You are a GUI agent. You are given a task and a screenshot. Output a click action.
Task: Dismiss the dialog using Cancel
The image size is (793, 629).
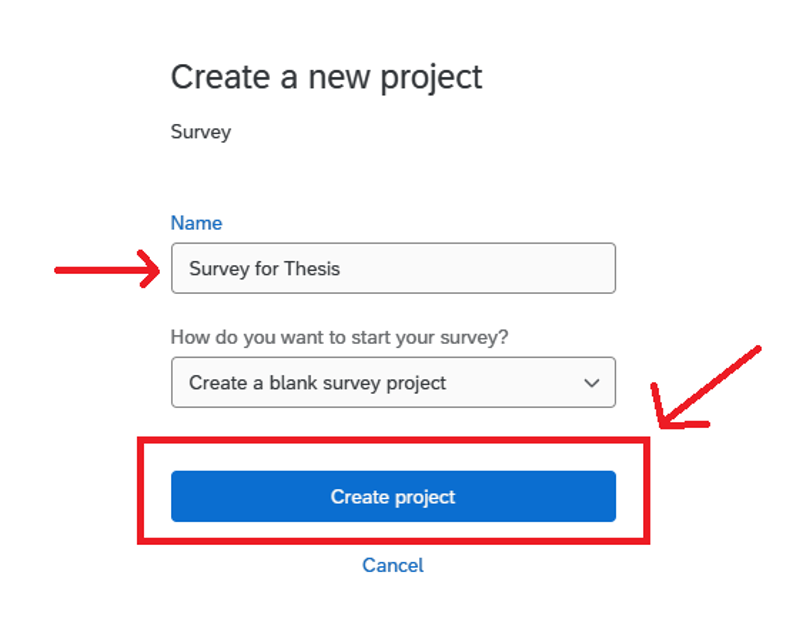click(392, 565)
